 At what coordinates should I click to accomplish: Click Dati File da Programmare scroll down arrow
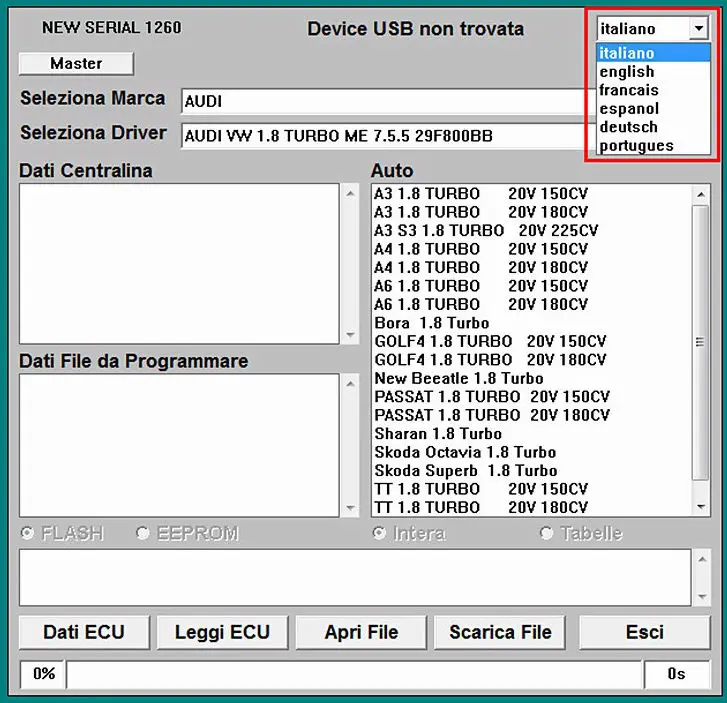(x=350, y=508)
